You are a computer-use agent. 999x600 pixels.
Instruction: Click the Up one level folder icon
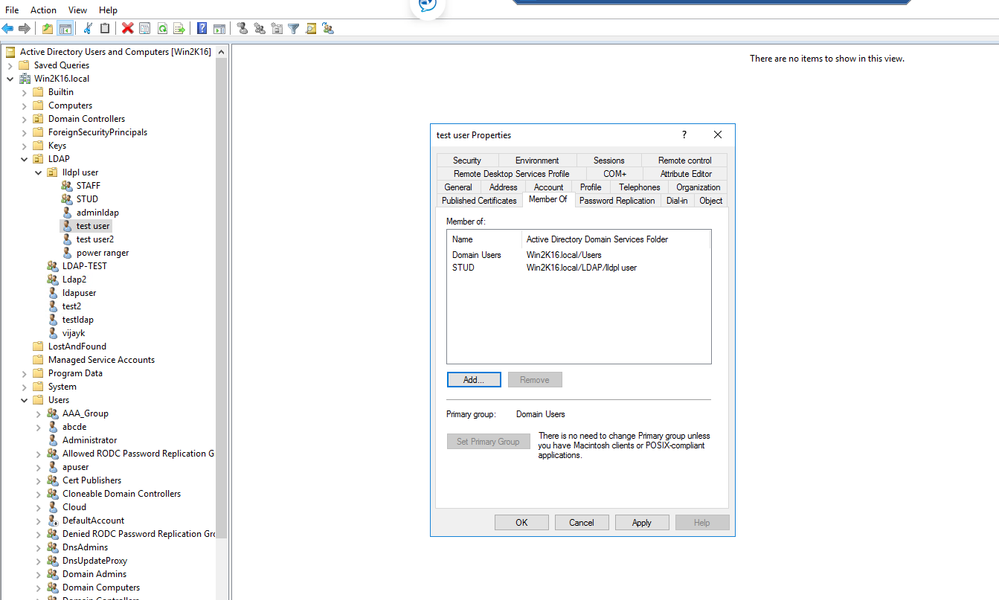(47, 29)
